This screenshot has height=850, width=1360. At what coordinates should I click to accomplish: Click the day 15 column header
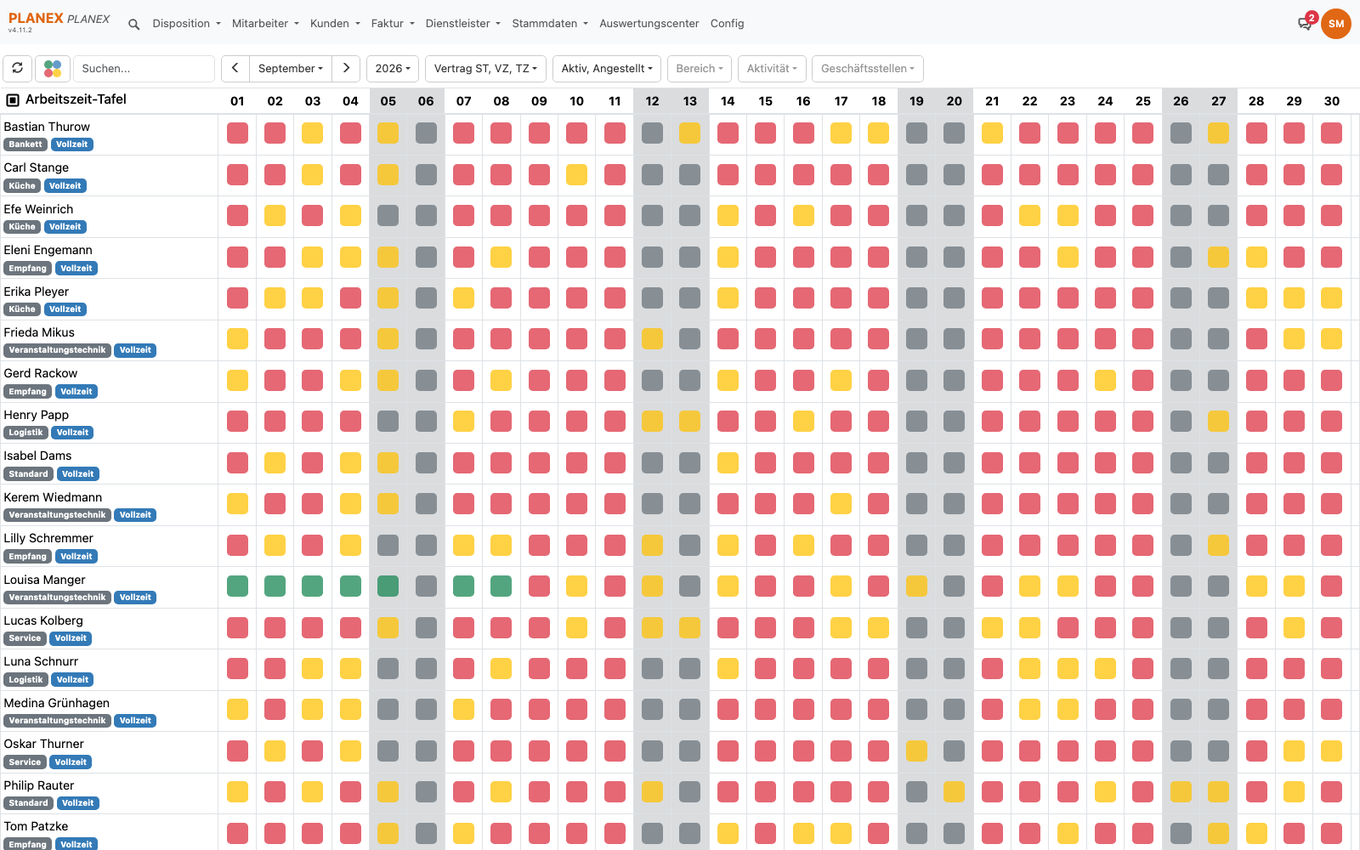click(x=765, y=101)
